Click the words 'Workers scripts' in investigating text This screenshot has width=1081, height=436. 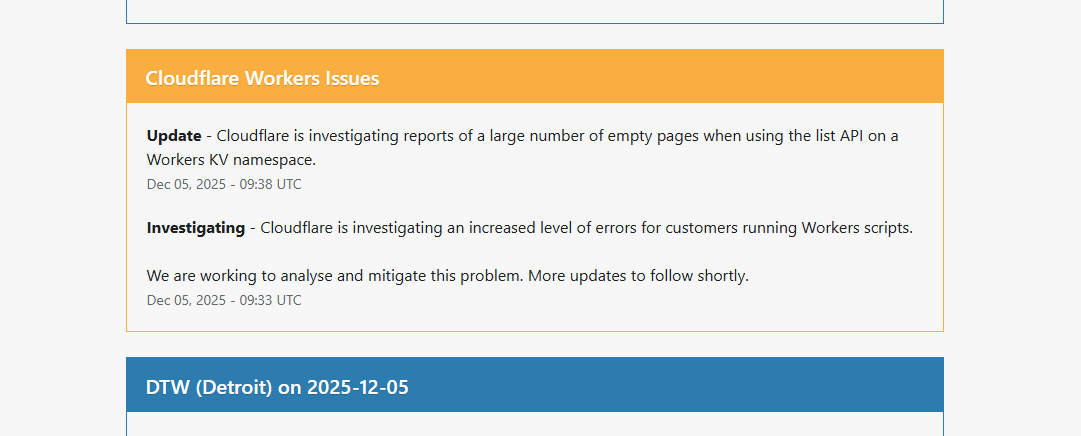point(856,228)
